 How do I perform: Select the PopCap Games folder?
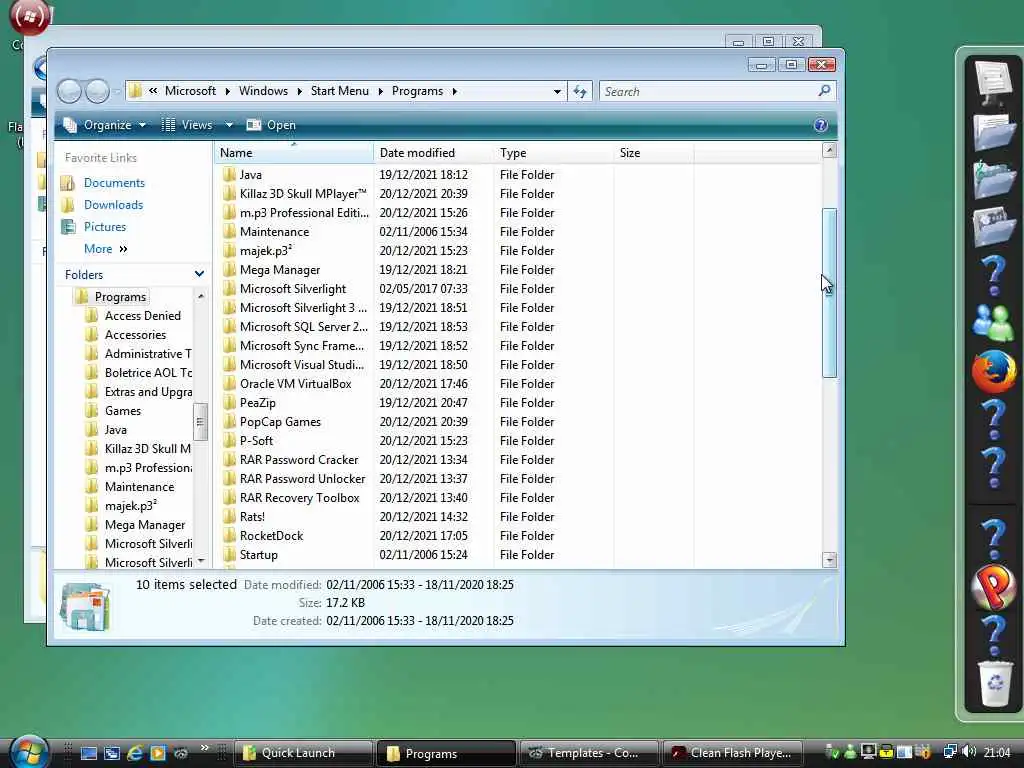click(280, 422)
